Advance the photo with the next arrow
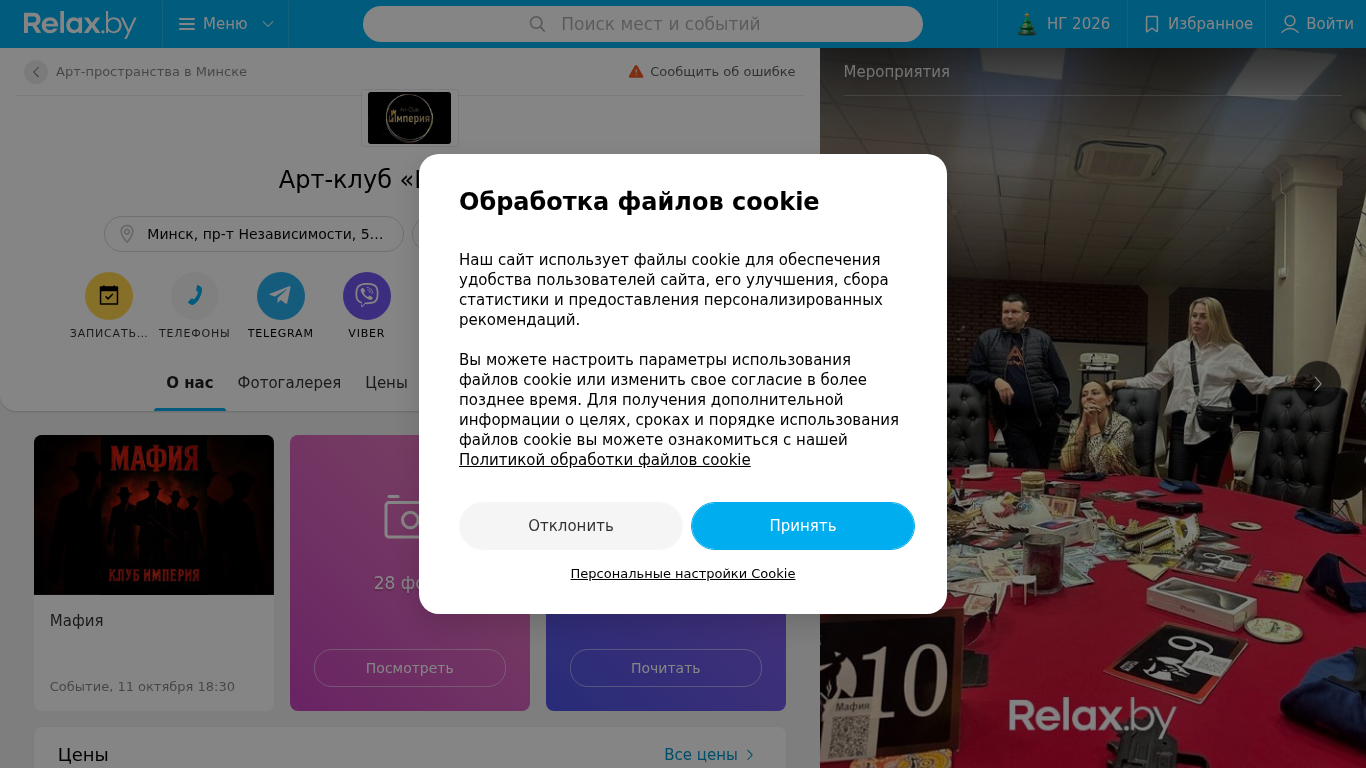The height and width of the screenshot is (768, 1366). pyautogui.click(x=1318, y=384)
